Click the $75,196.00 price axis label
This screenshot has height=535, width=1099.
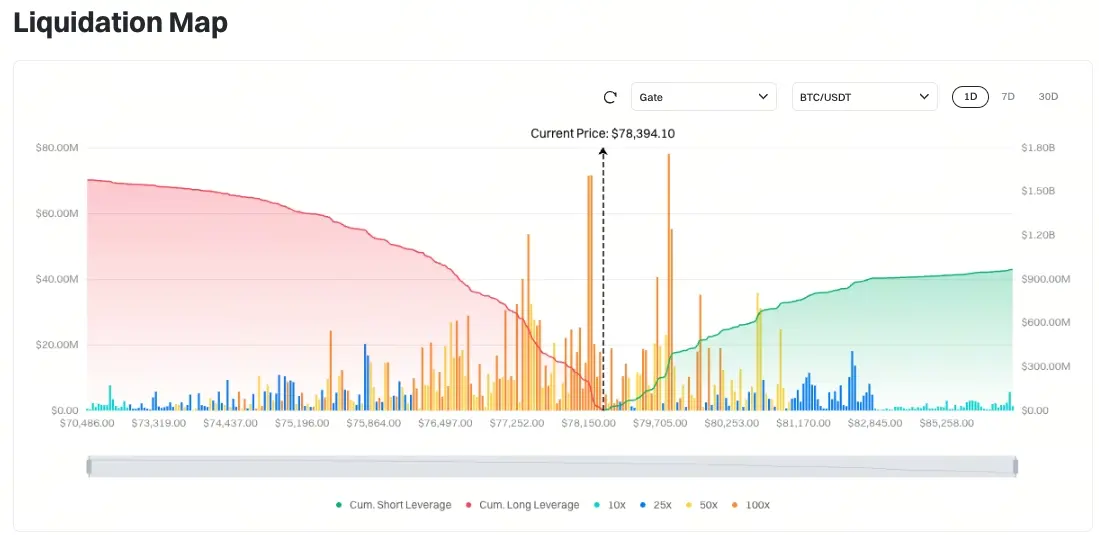coord(301,424)
